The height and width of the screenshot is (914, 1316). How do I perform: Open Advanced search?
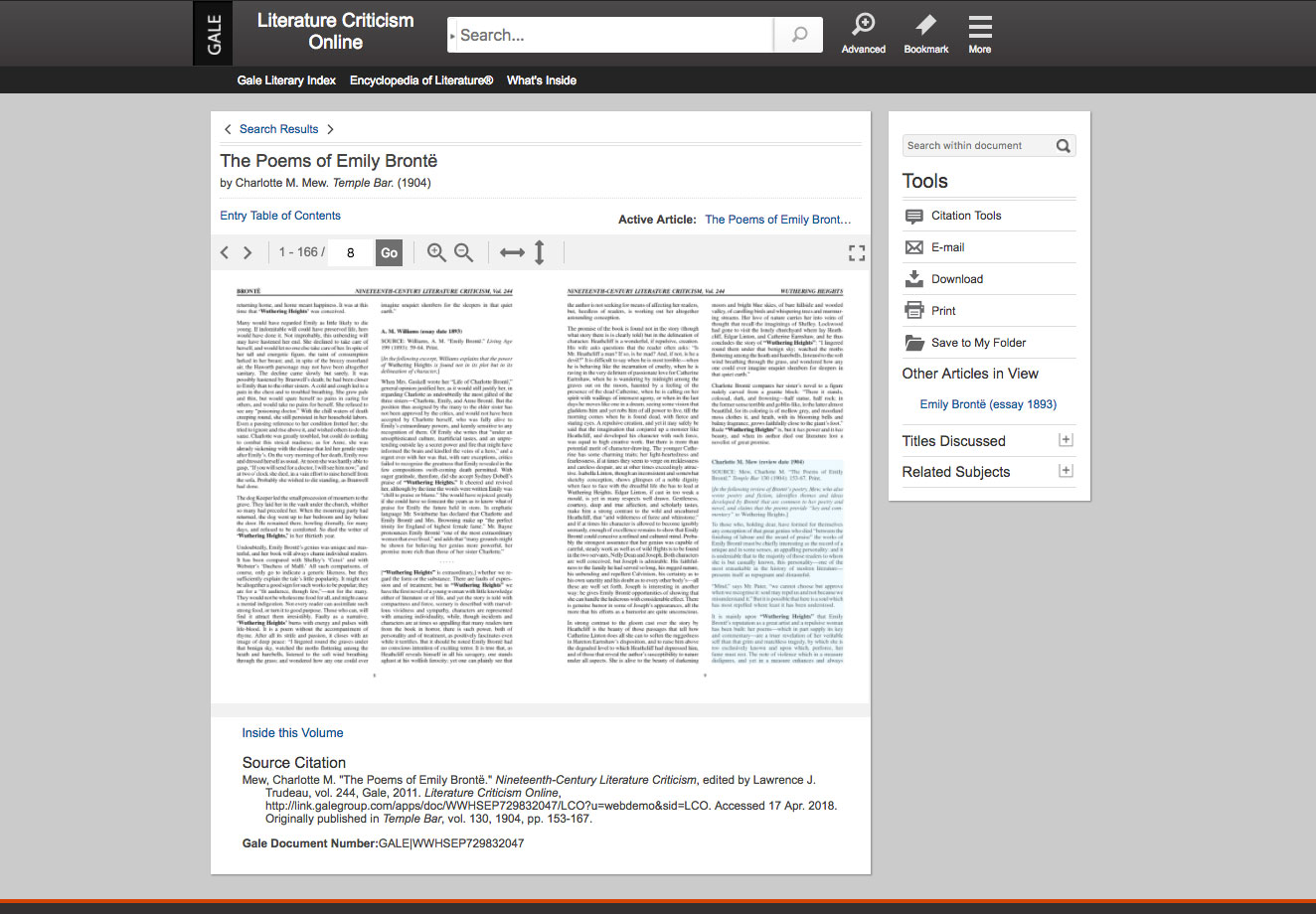click(x=864, y=34)
